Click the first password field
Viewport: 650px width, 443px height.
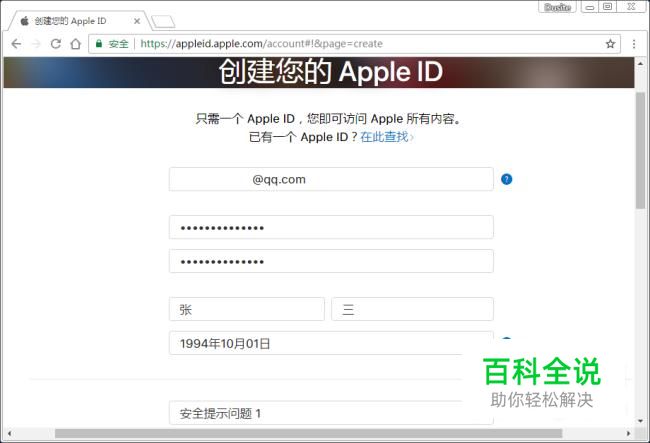[x=331, y=227]
